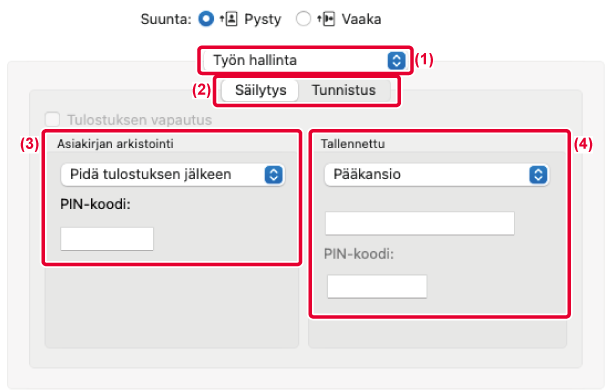Click the Vaaka text label
Image resolution: width=608 pixels, height=392 pixels.
tap(361, 19)
